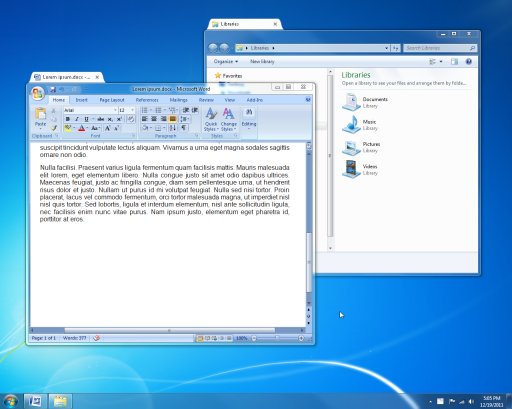Open the Word Help icon on ribbon

click(308, 99)
